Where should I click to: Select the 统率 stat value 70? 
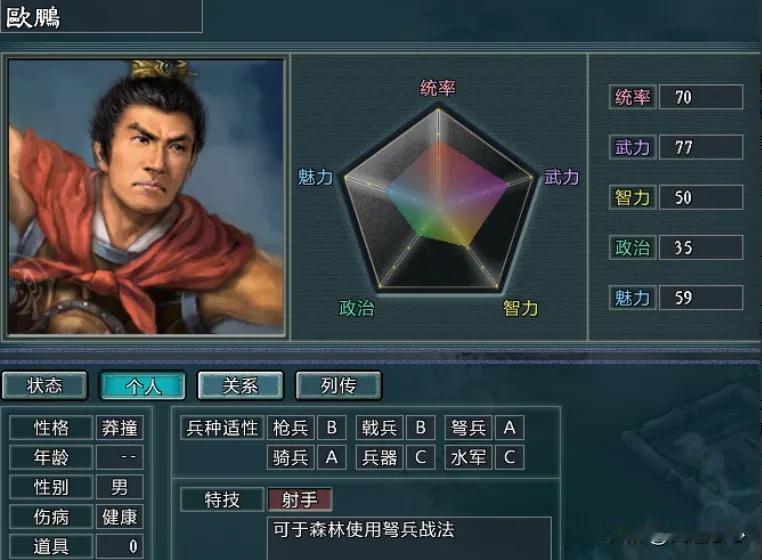tap(701, 97)
